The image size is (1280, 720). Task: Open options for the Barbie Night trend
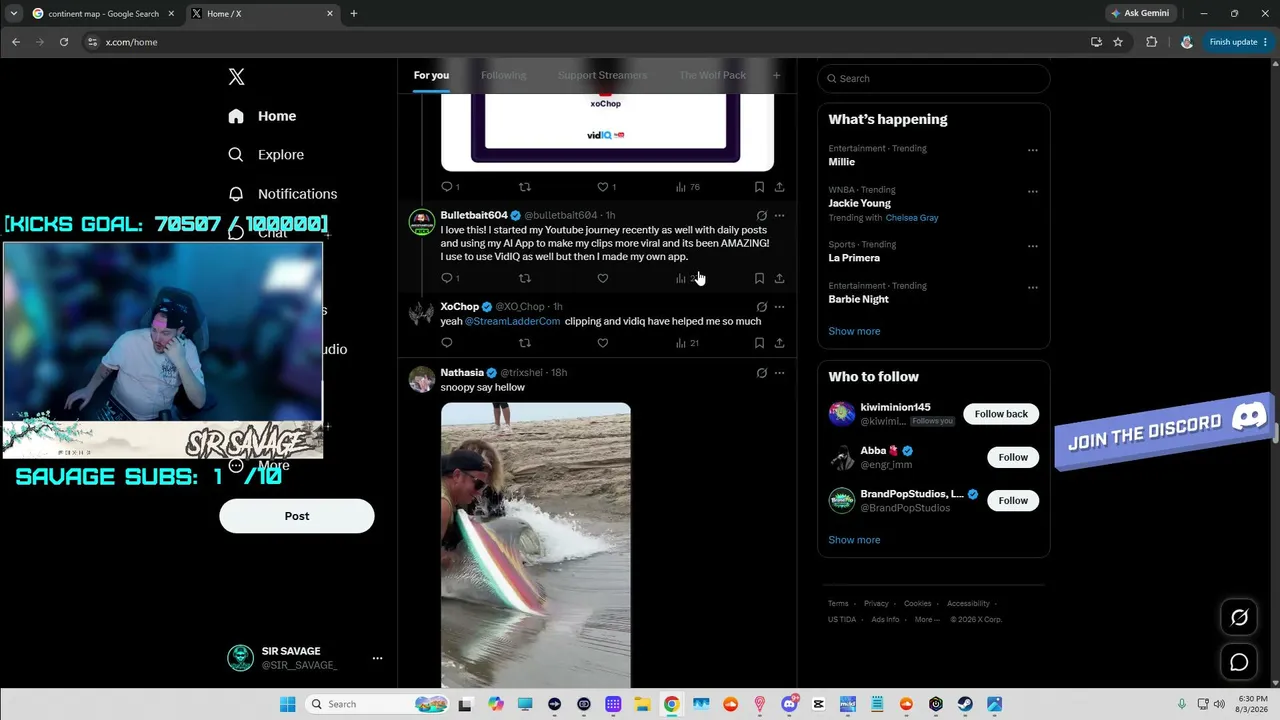pos(1033,287)
